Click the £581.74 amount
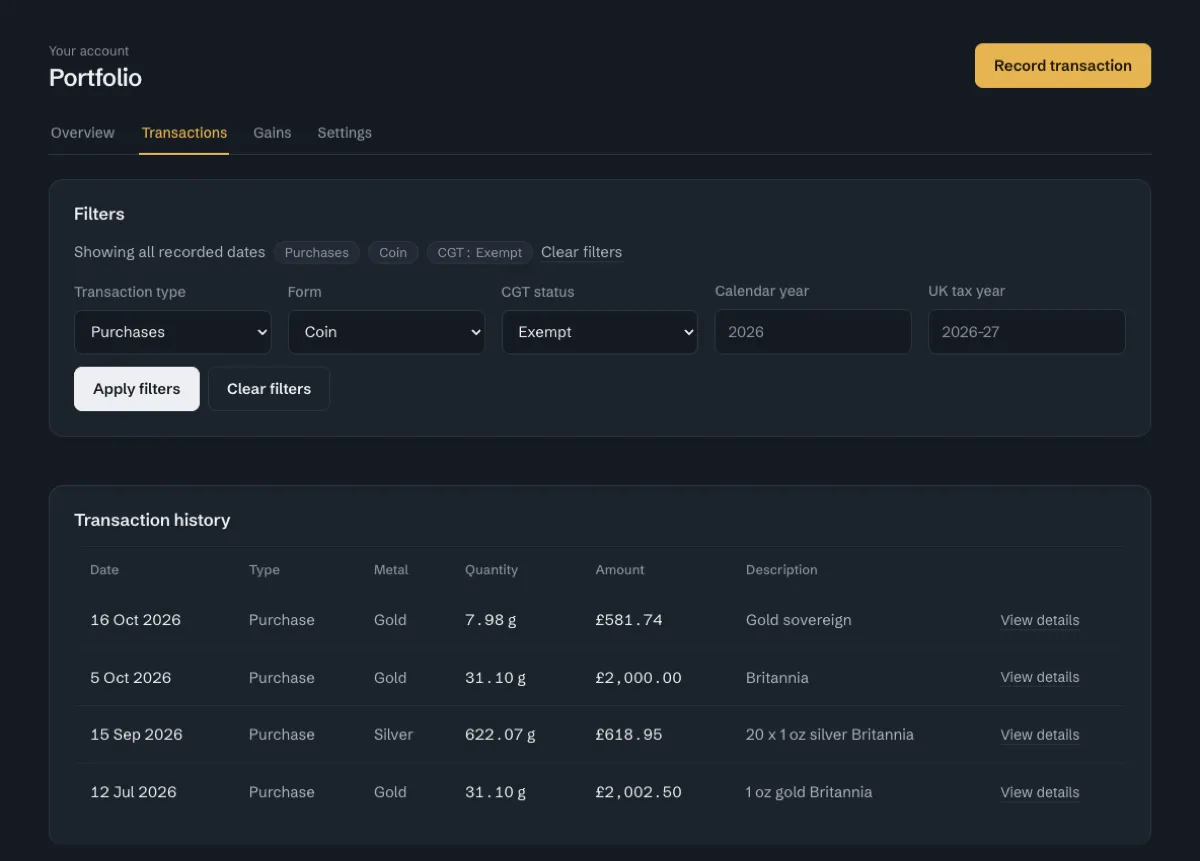This screenshot has width=1200, height=861. pyautogui.click(x=629, y=620)
